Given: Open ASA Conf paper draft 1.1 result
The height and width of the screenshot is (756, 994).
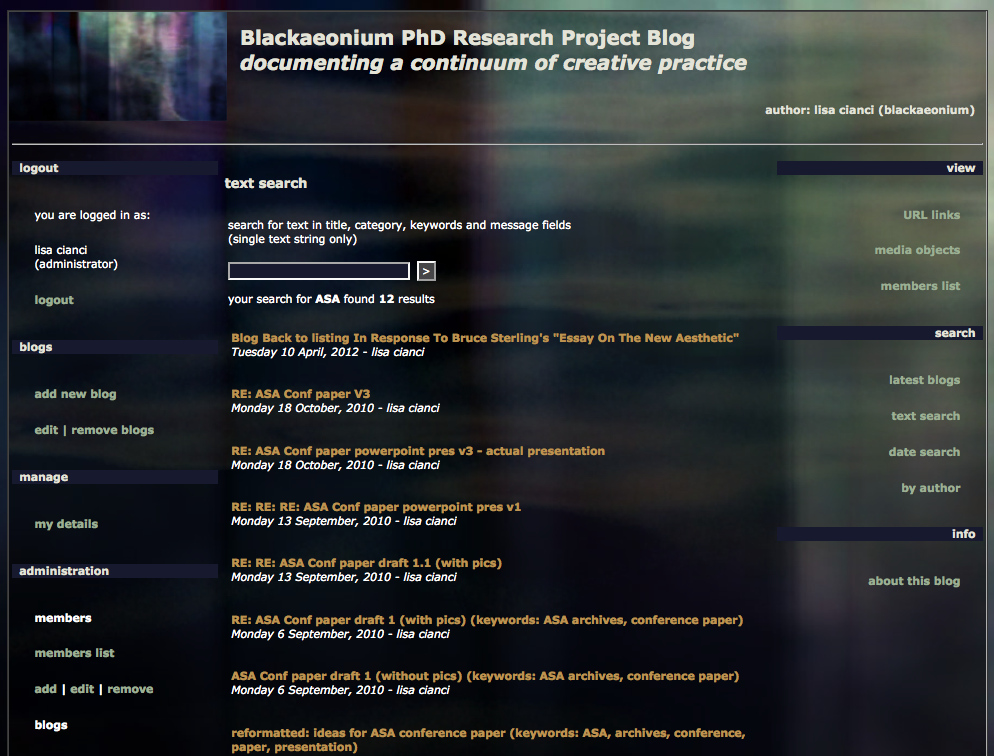Looking at the screenshot, I should point(366,563).
